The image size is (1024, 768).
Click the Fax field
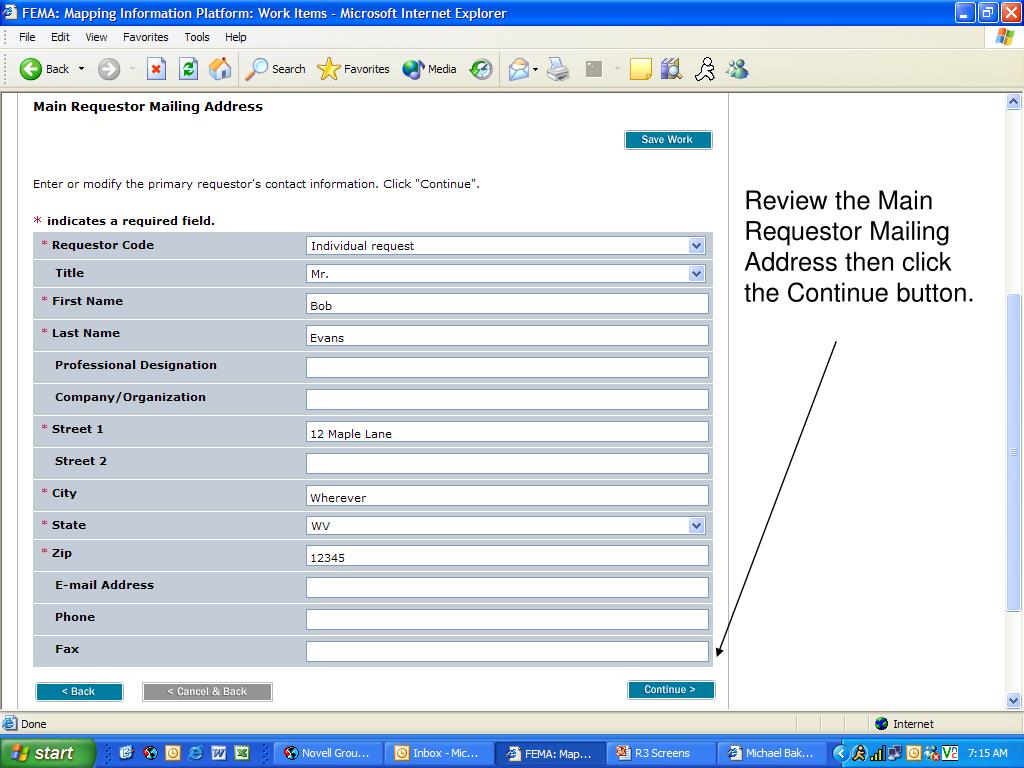[507, 652]
